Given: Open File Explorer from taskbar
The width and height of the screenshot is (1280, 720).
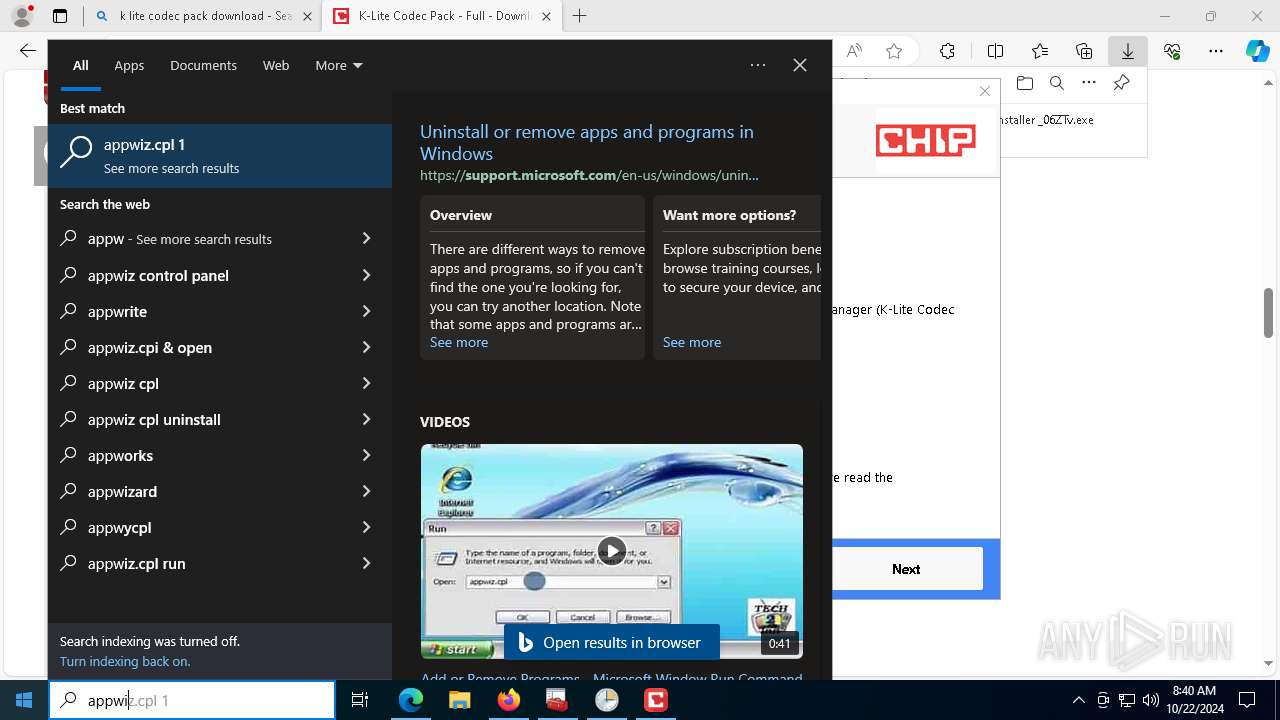Looking at the screenshot, I should click(459, 700).
